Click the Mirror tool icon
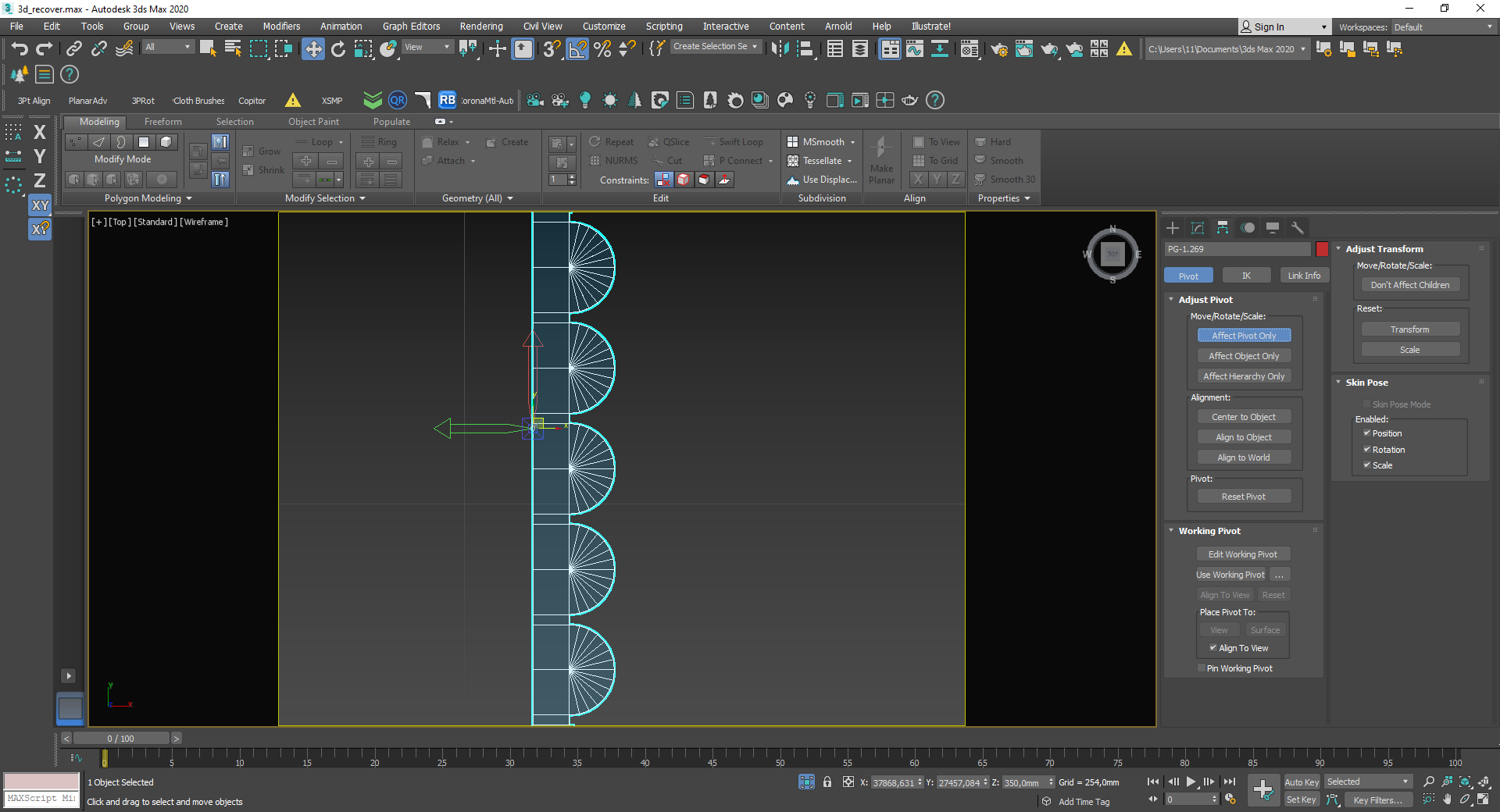Screen dimensions: 1500x812 779,49
